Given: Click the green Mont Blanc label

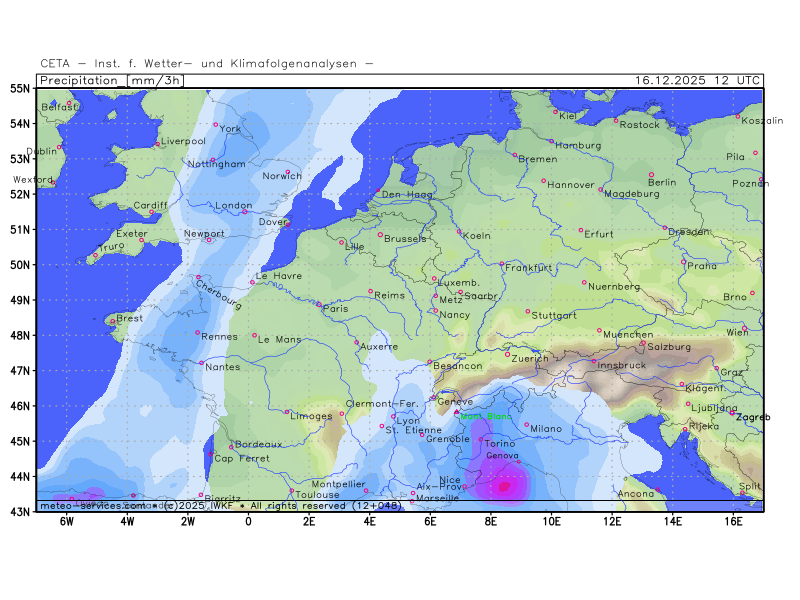Looking at the screenshot, I should pyautogui.click(x=484, y=417).
